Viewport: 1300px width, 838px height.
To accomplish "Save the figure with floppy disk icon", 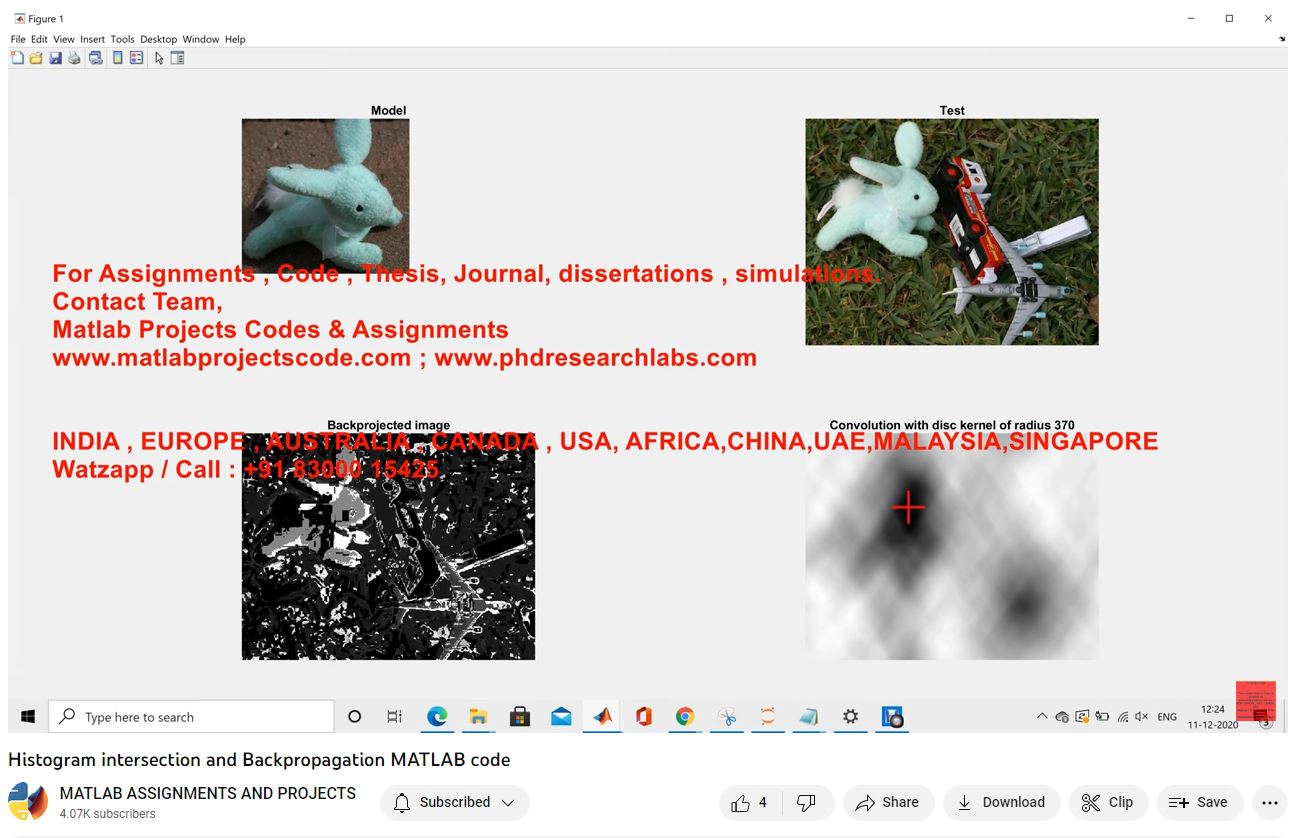I will coord(55,58).
